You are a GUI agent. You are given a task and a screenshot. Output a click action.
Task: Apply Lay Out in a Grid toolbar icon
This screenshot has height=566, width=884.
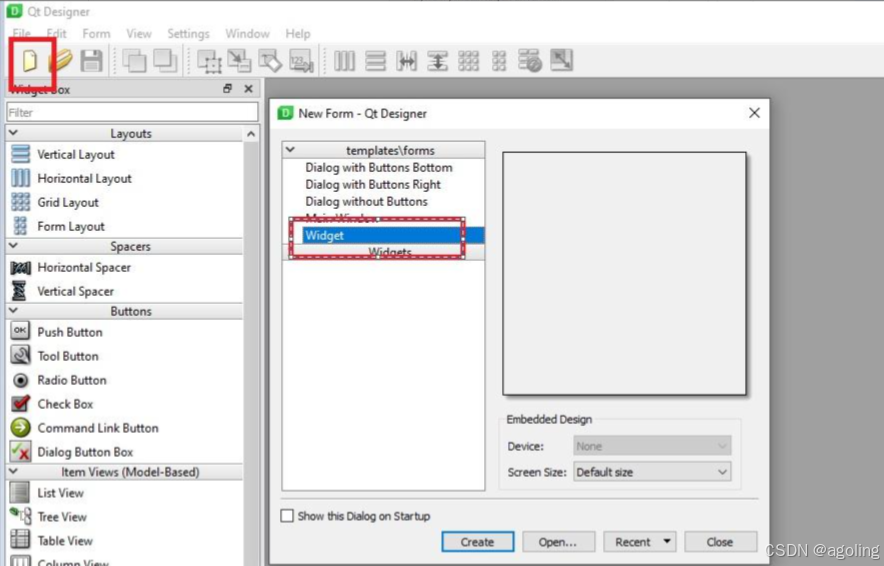[x=468, y=61]
